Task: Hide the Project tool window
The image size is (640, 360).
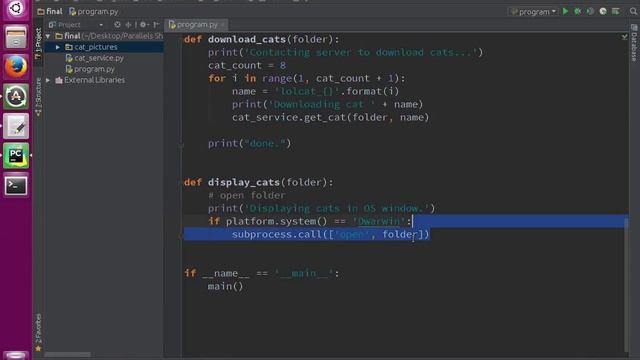Action: tap(156, 24)
